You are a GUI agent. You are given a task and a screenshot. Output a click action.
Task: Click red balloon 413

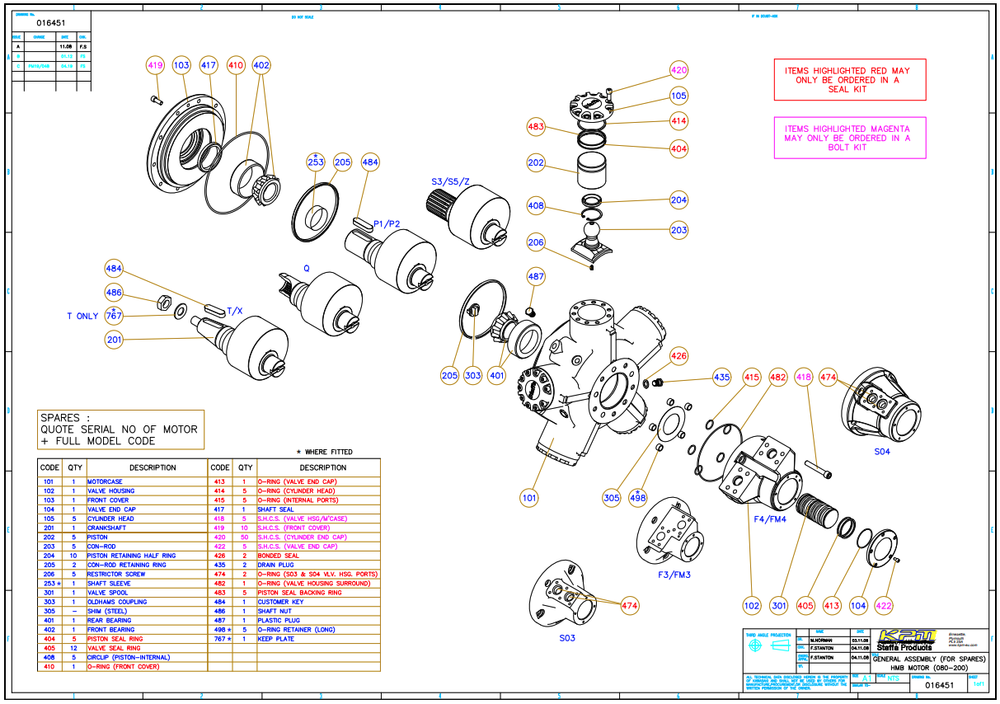832,605
